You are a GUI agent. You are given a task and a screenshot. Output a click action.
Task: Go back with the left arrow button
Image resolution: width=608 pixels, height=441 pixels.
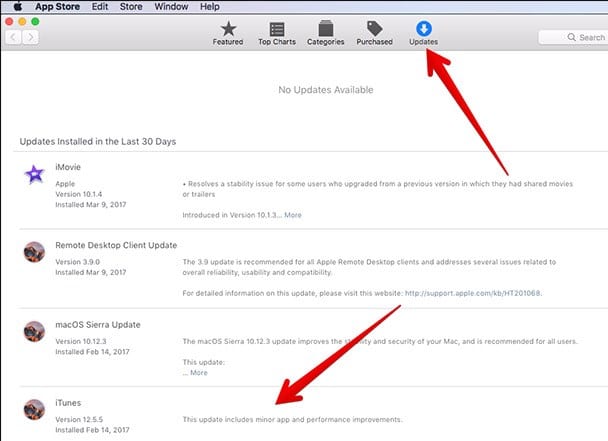(13, 37)
